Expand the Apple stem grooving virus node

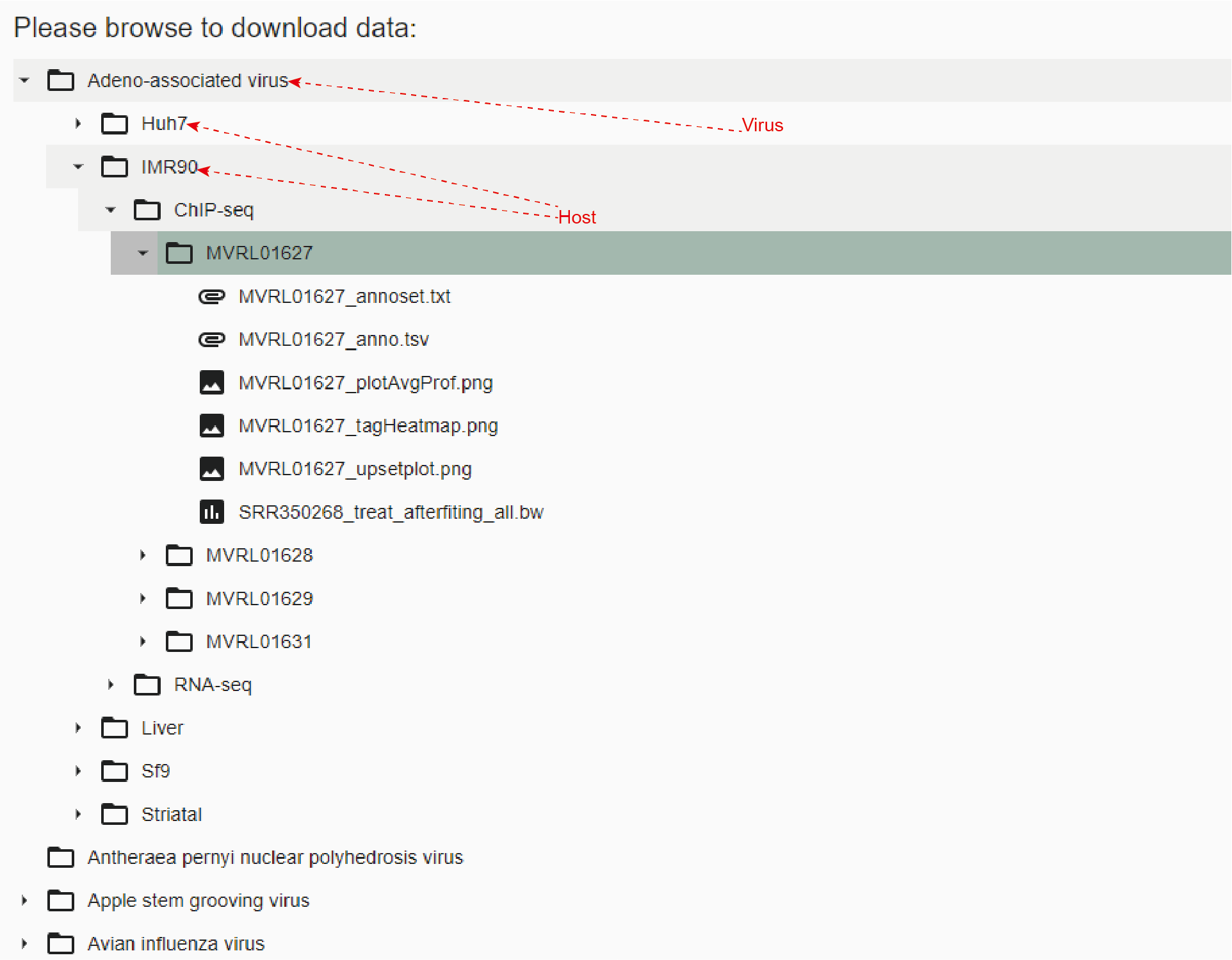(24, 900)
